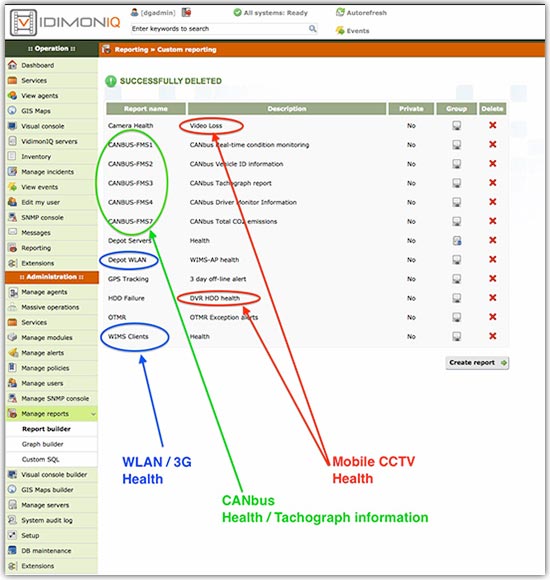Click the red X for GPS Tracking
The width and height of the screenshot is (550, 580).
(x=492, y=279)
